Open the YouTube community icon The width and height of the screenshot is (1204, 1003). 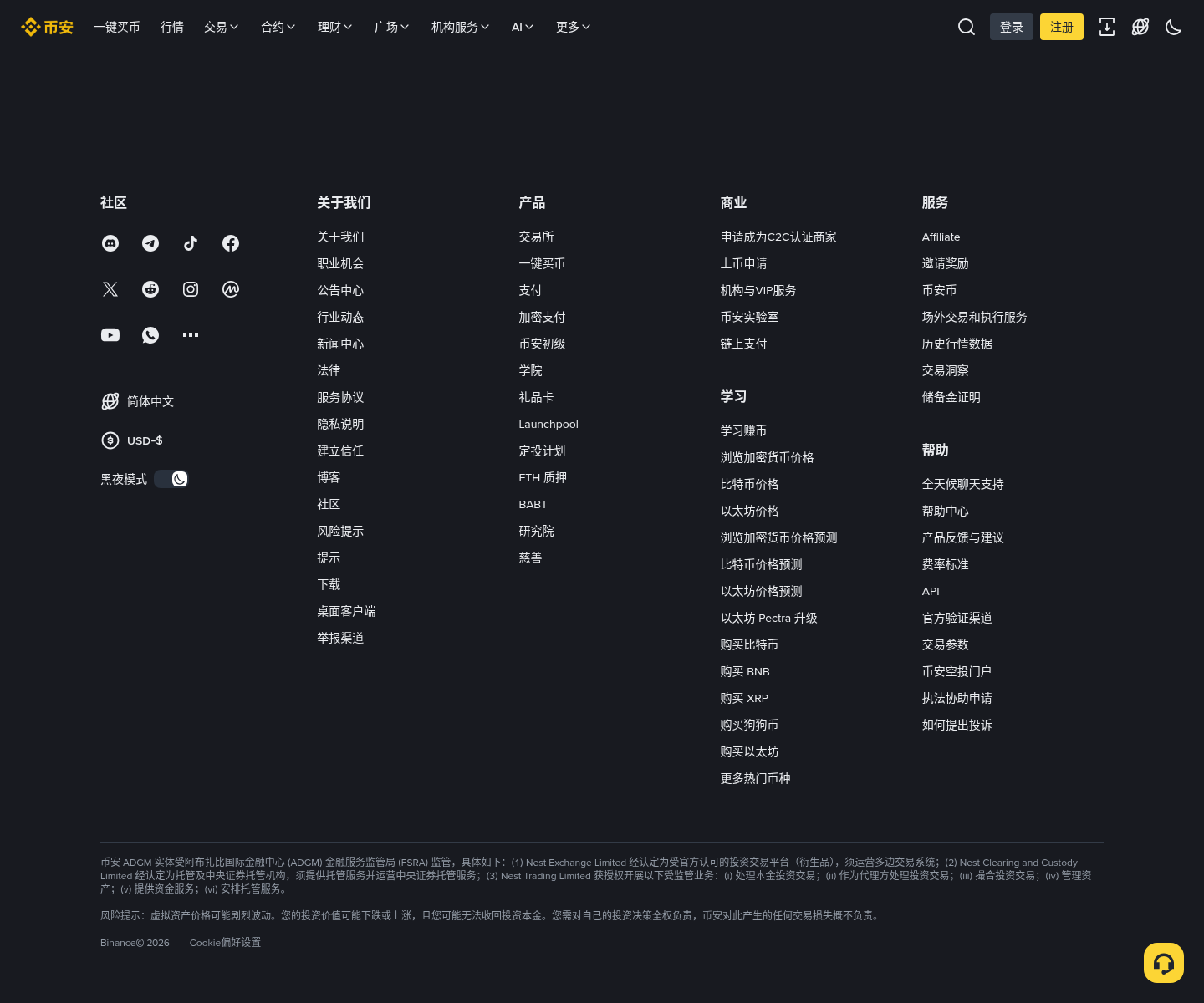click(110, 335)
